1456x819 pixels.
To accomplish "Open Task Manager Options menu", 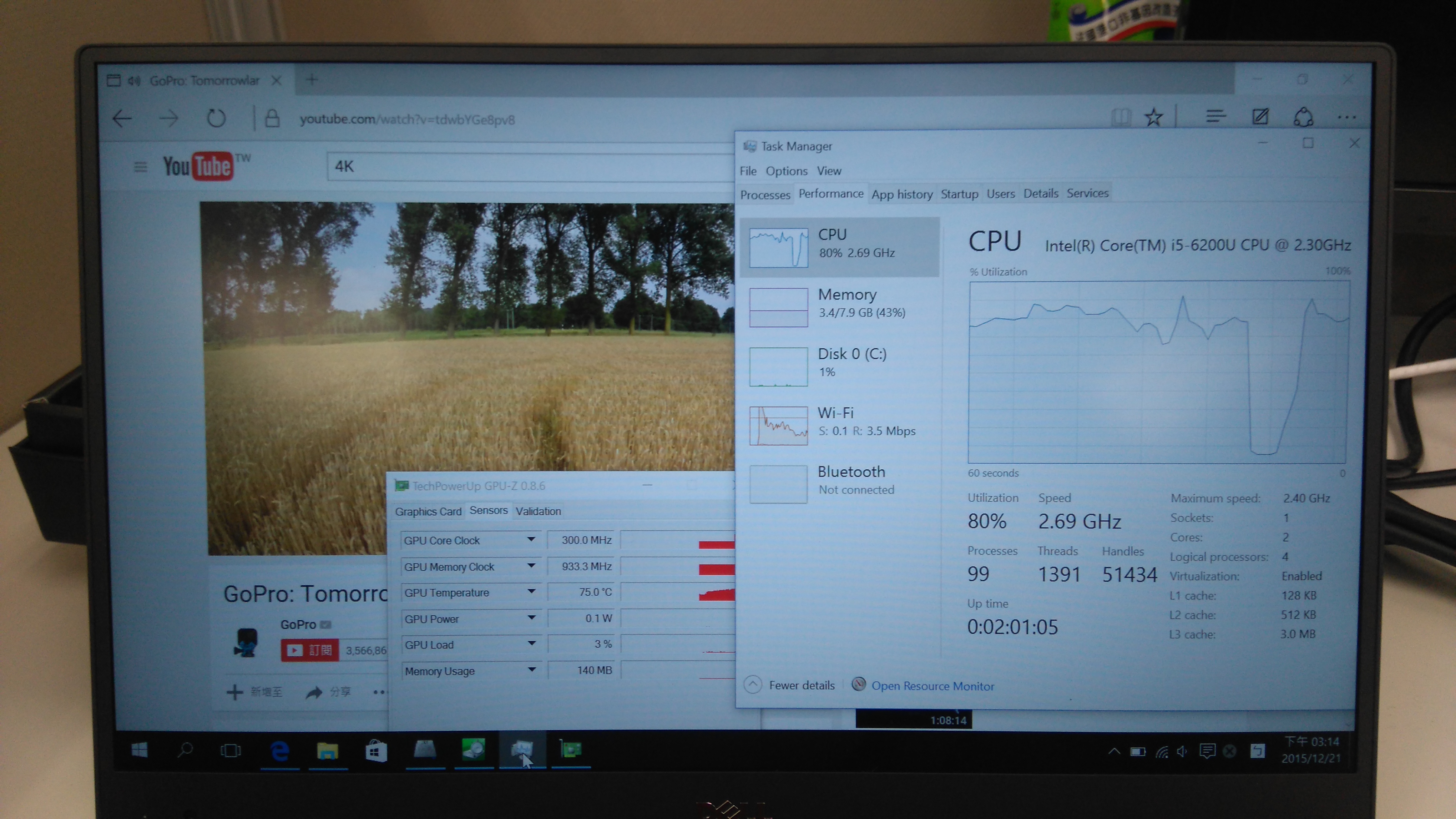I will coord(786,171).
